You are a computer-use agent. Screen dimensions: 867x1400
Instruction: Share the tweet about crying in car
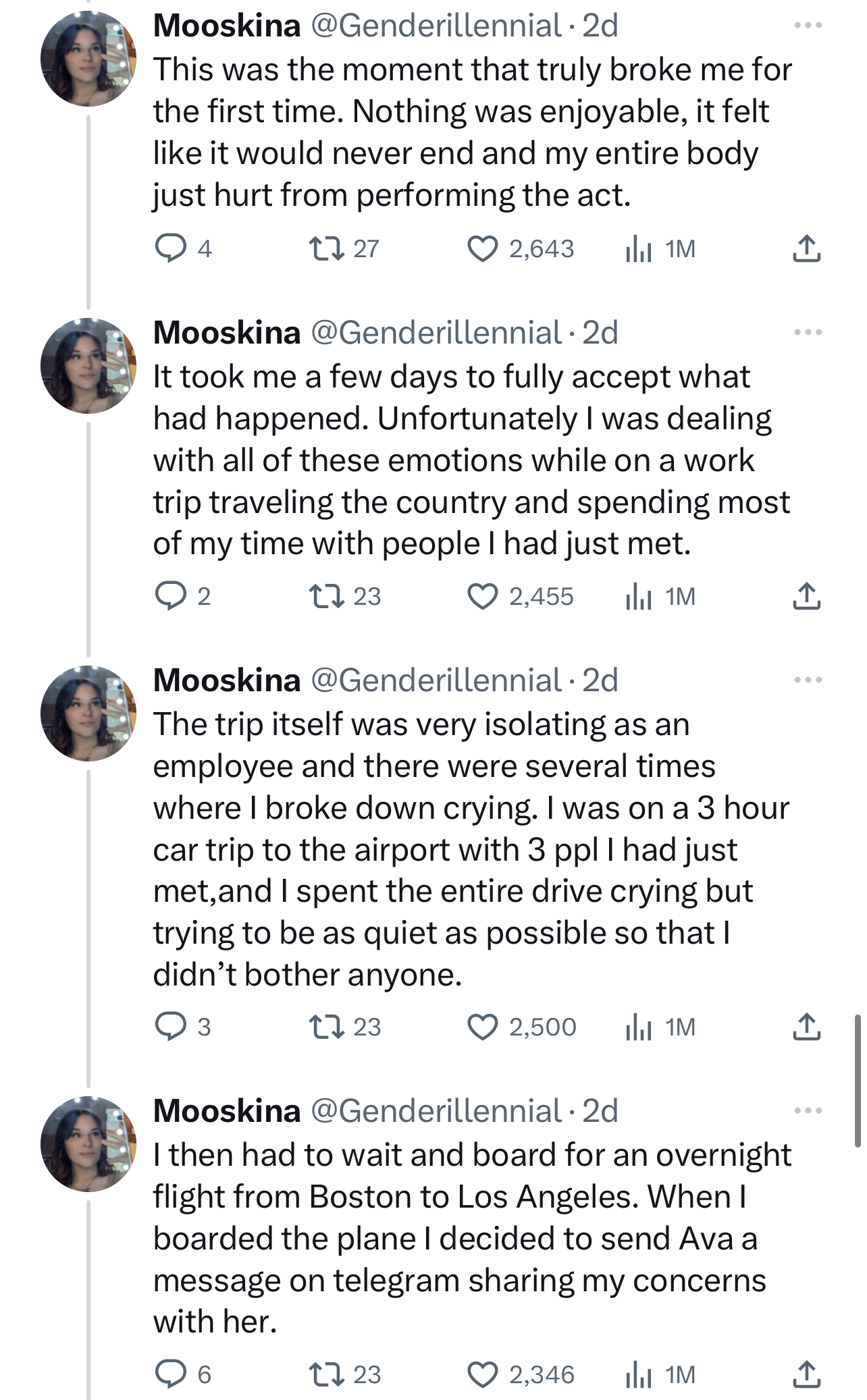pyautogui.click(x=806, y=1027)
